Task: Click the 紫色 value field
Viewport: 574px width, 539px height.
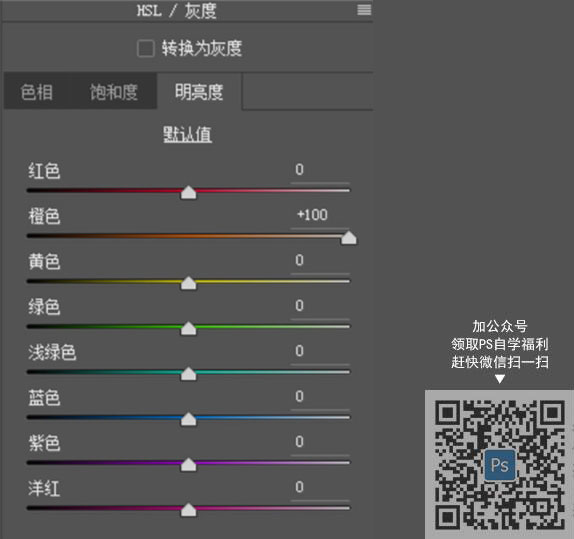Action: 320,444
